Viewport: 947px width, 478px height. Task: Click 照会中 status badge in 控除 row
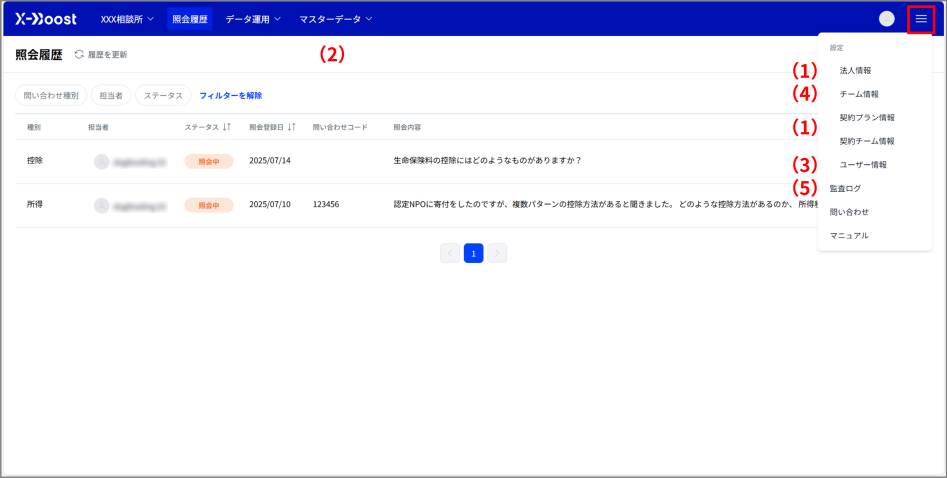209,161
